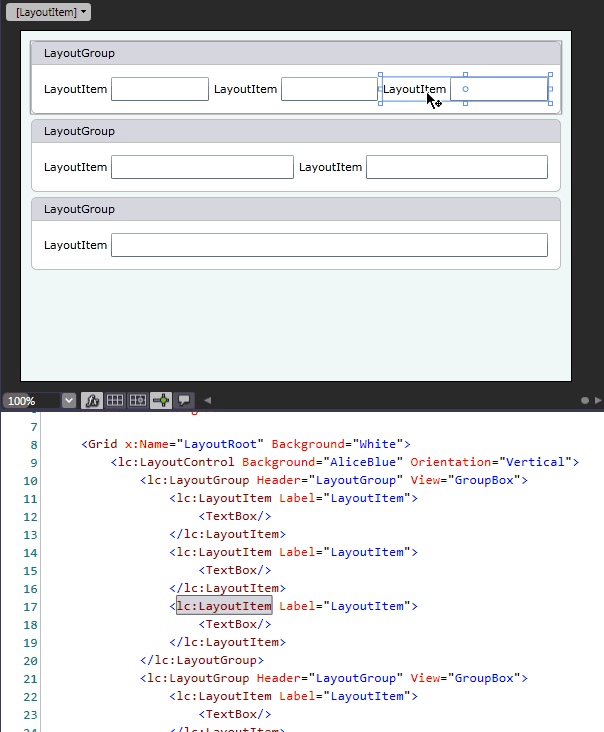
Task: Click the 100% zoom value field
Action: coord(30,400)
